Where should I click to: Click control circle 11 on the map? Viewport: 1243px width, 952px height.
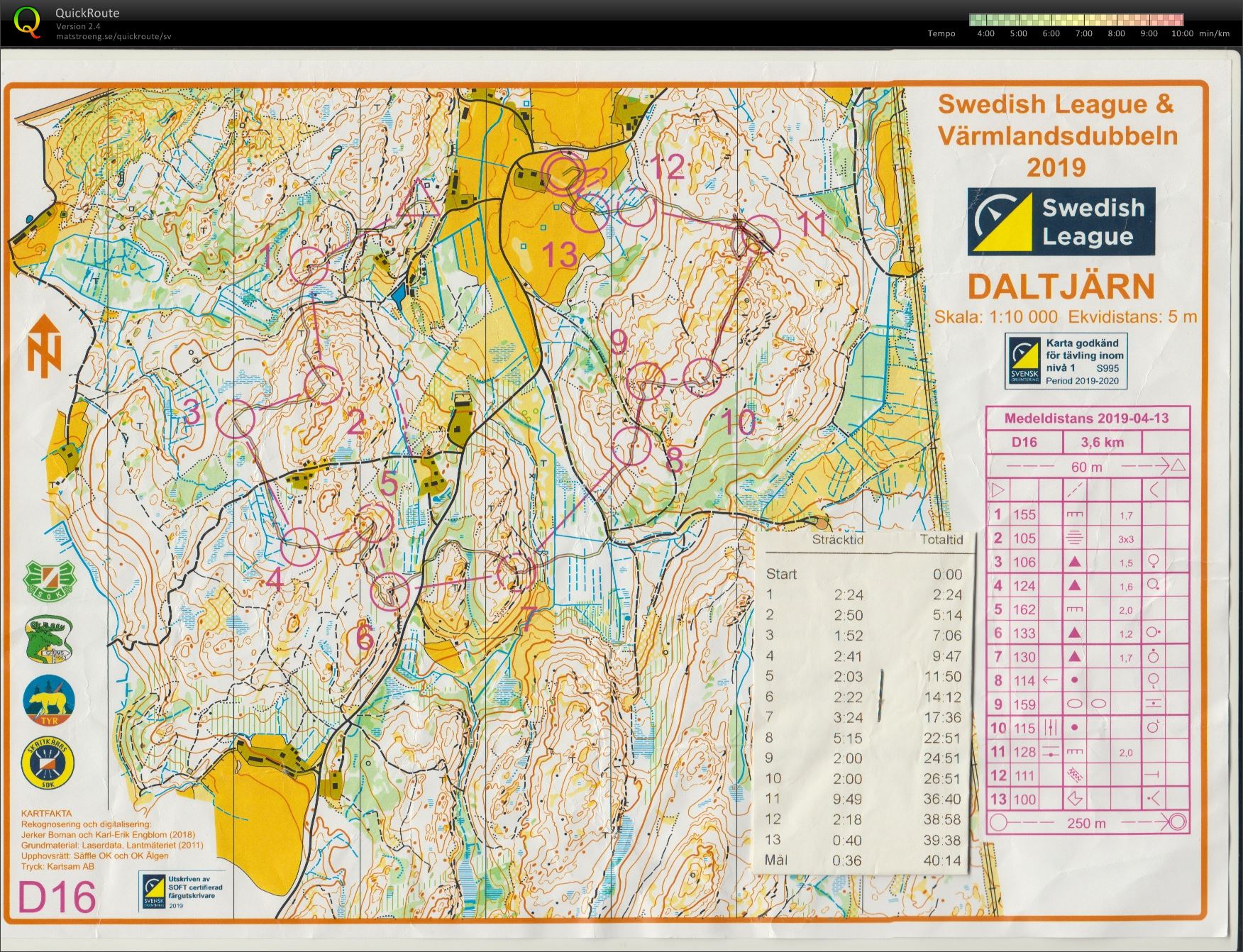point(760,235)
